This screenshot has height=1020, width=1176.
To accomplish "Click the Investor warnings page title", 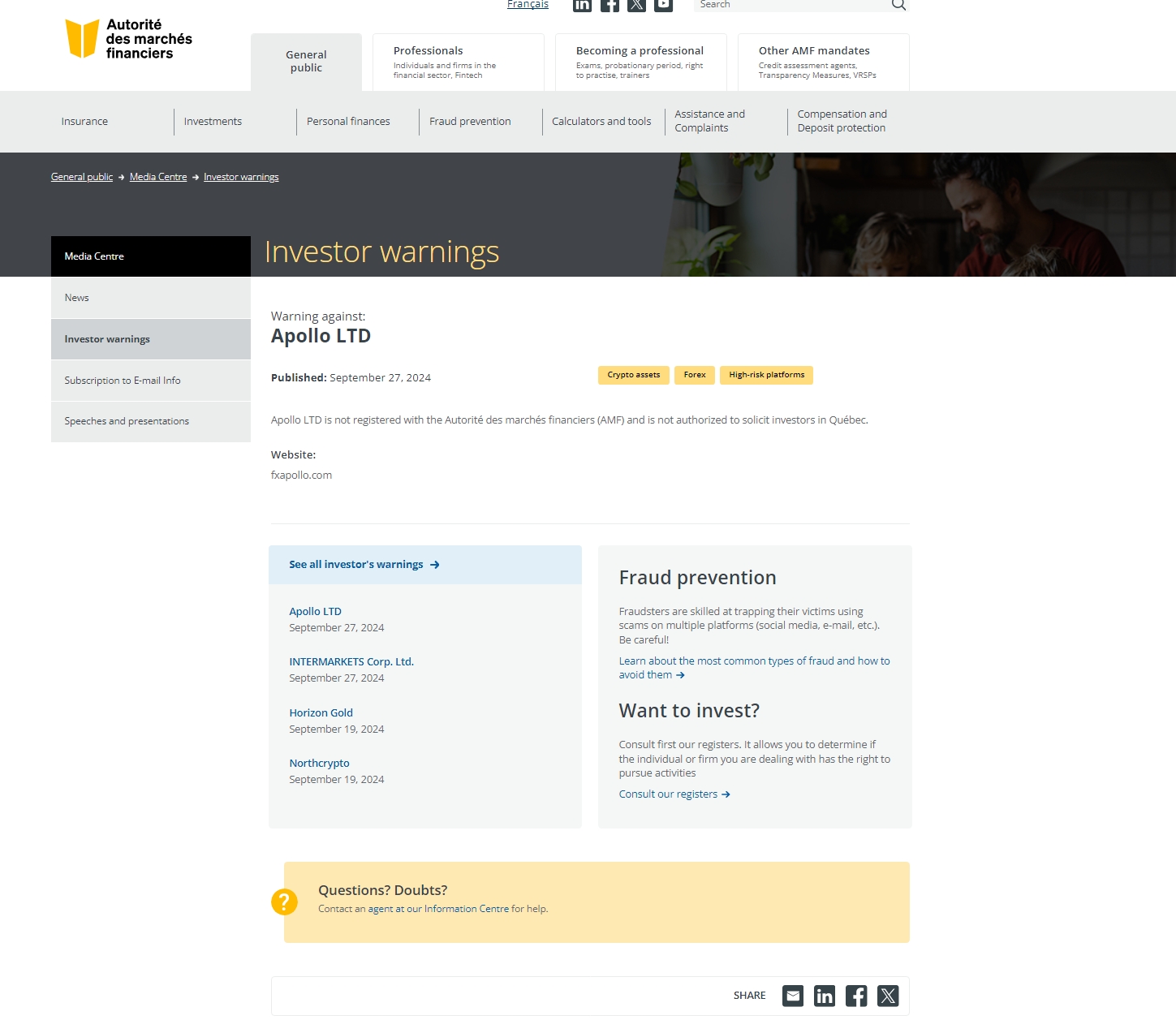I will (x=381, y=252).
